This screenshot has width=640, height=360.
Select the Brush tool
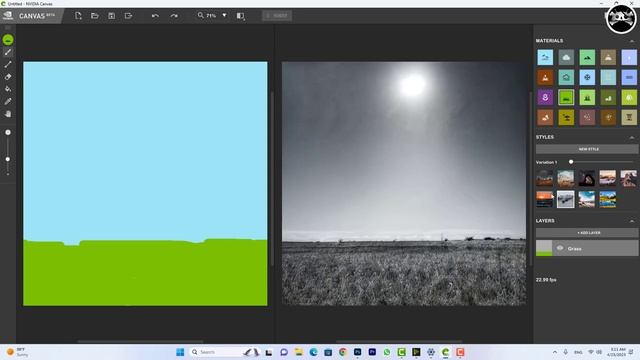[x=8, y=52]
